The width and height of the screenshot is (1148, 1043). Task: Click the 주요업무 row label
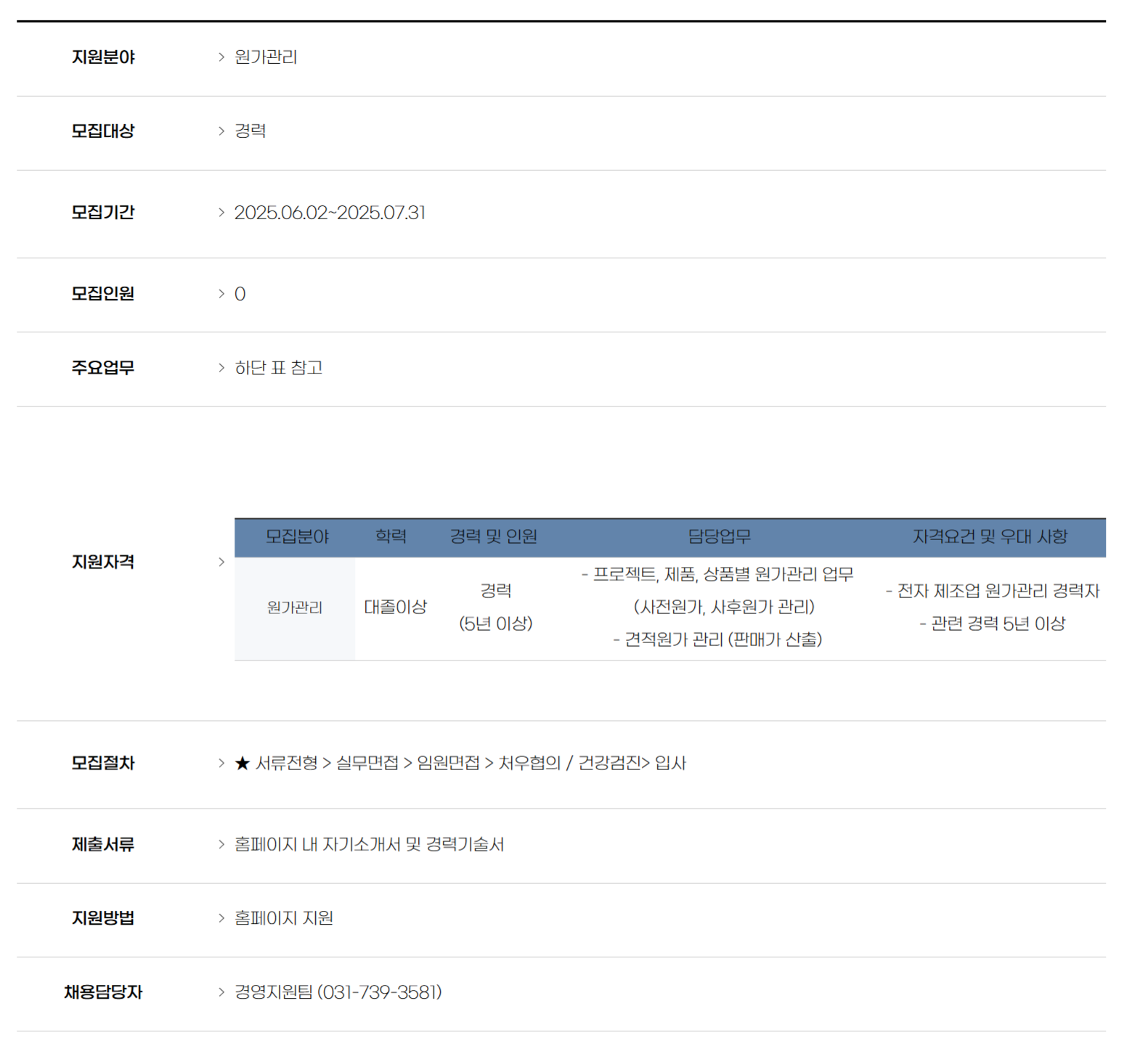pos(103,368)
